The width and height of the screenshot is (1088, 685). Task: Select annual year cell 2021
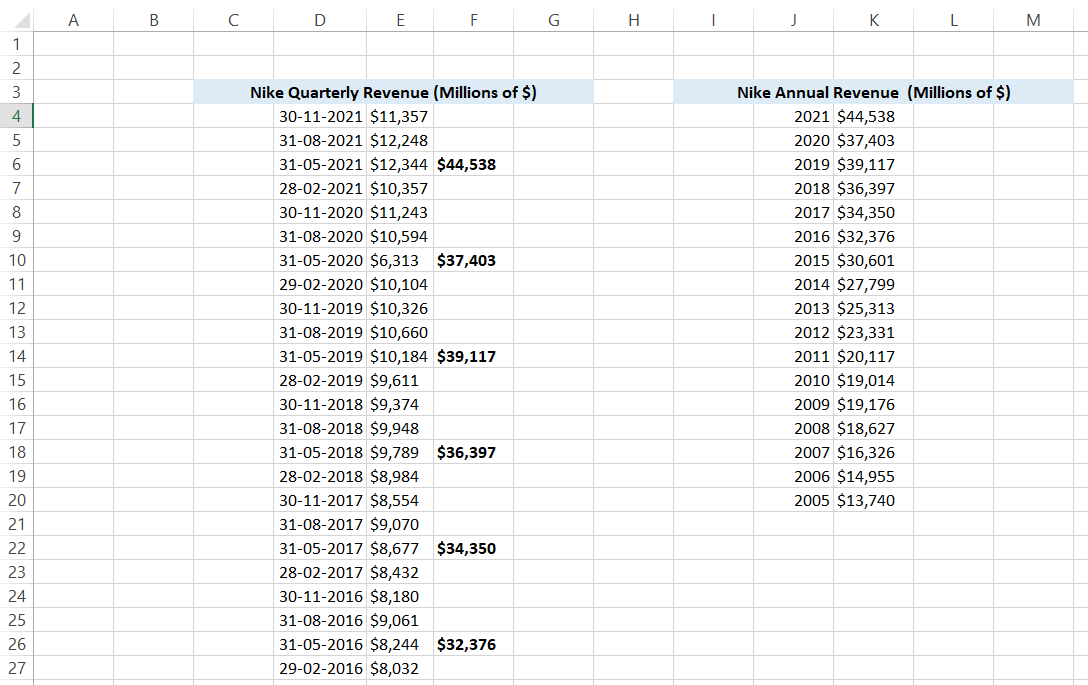[793, 117]
